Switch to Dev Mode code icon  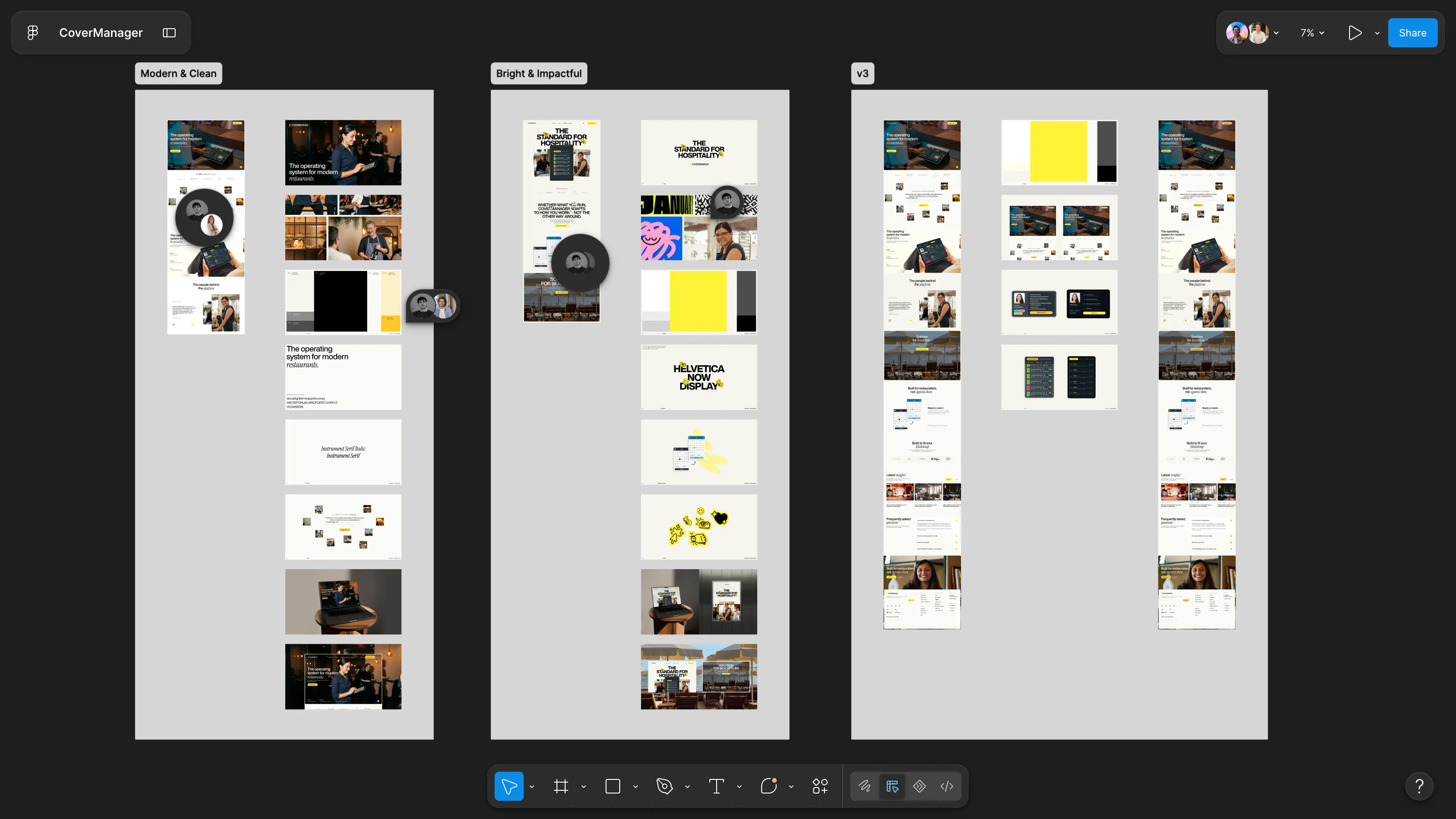click(947, 786)
